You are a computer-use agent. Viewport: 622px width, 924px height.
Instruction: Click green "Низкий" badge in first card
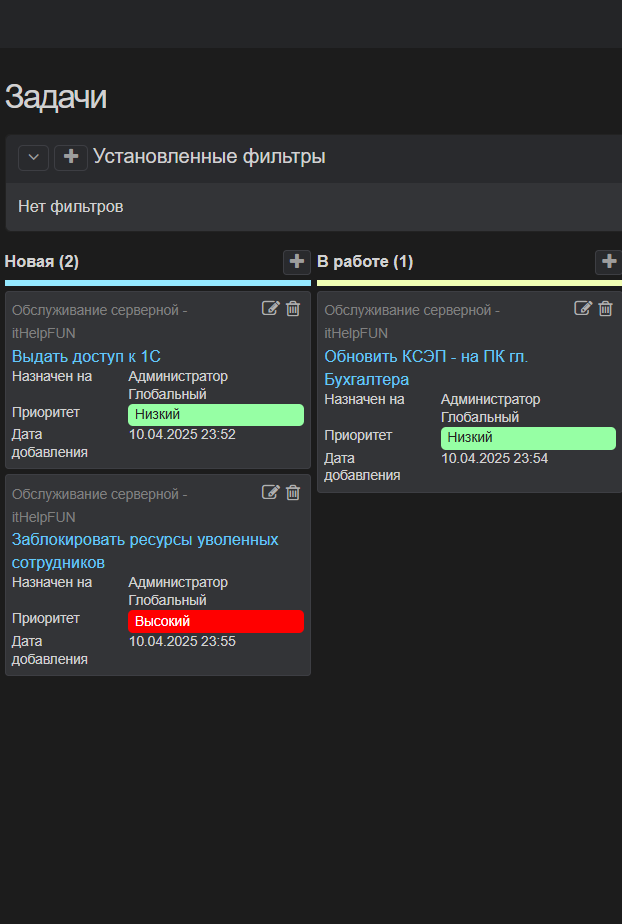216,414
